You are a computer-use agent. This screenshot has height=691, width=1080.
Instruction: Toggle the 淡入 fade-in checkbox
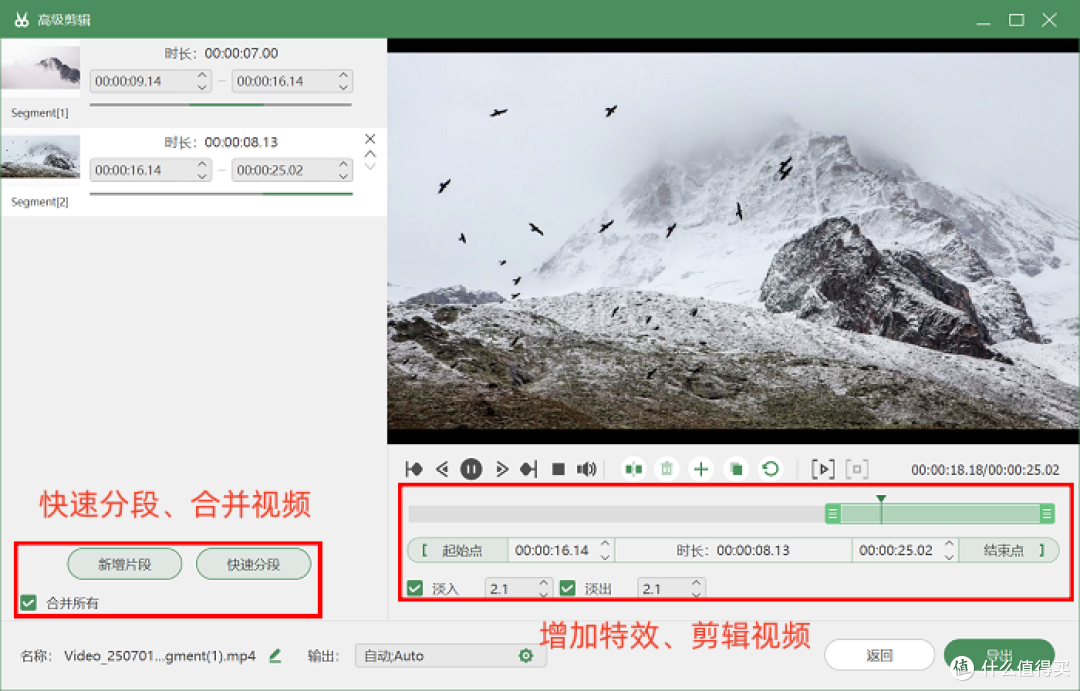click(415, 588)
